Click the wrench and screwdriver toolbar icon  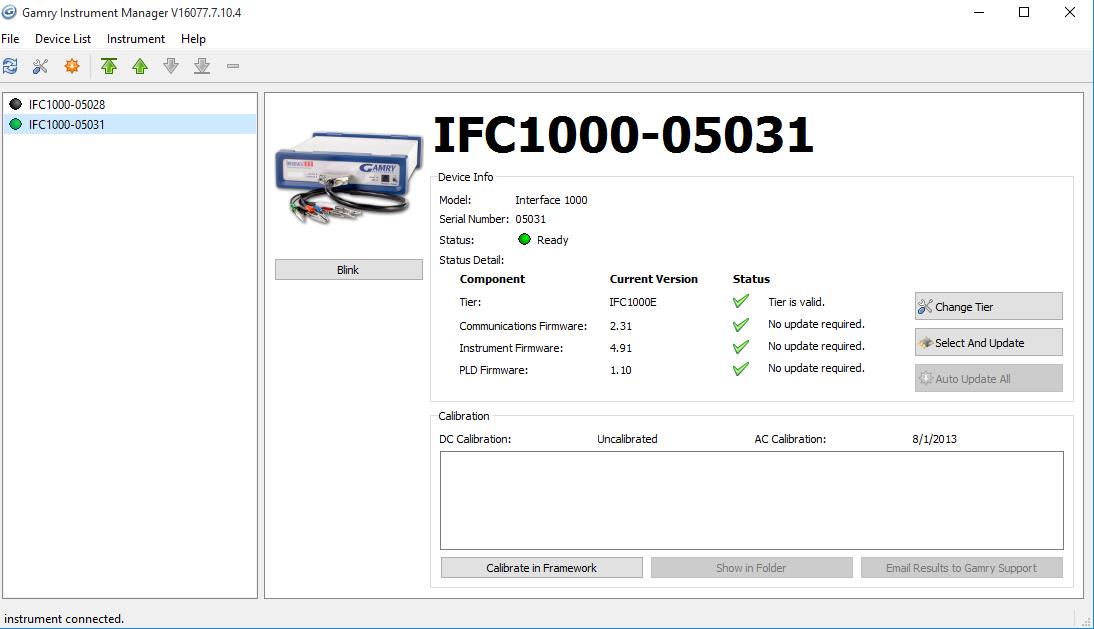(40, 66)
